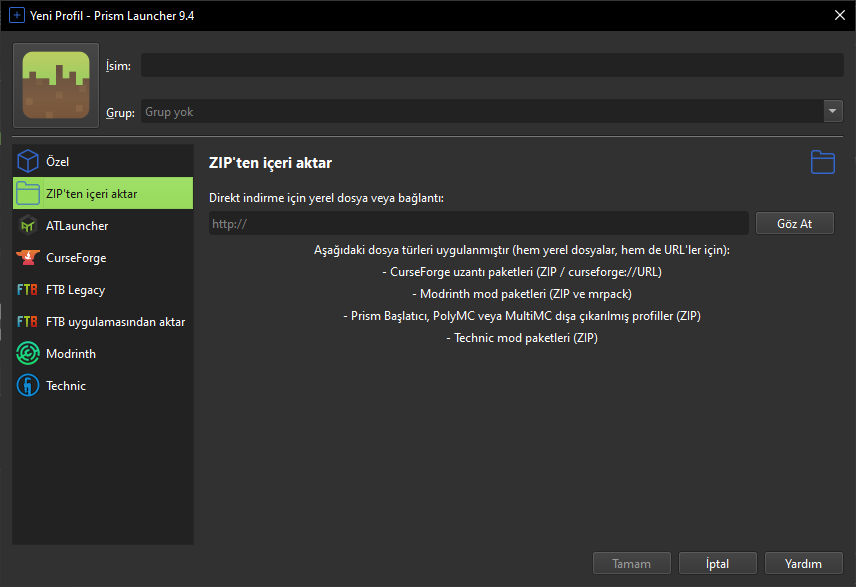Click the CurseForge anvil icon
Viewport: 856px width, 587px height.
tap(28, 257)
